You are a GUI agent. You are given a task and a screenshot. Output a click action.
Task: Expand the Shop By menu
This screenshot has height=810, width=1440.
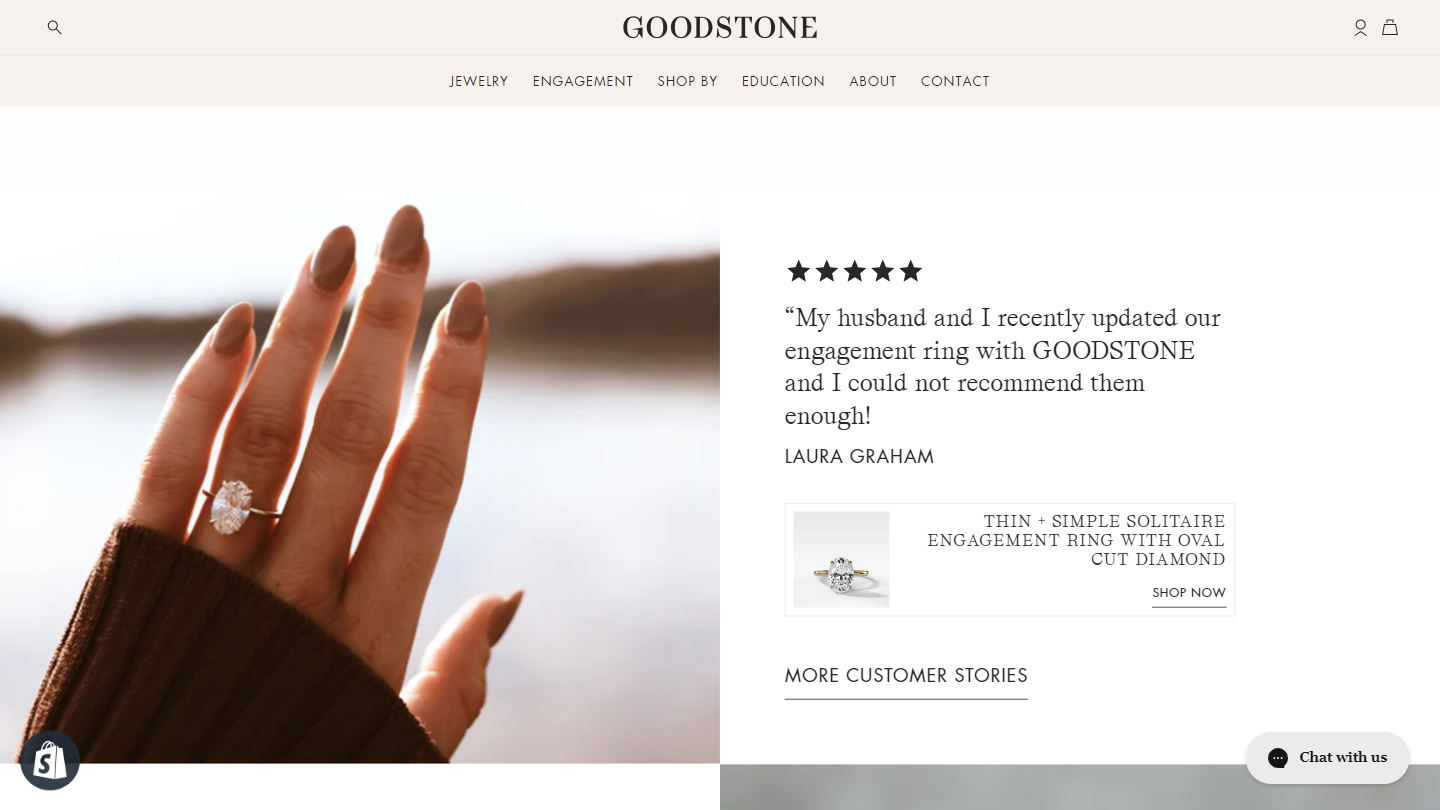click(x=688, y=81)
